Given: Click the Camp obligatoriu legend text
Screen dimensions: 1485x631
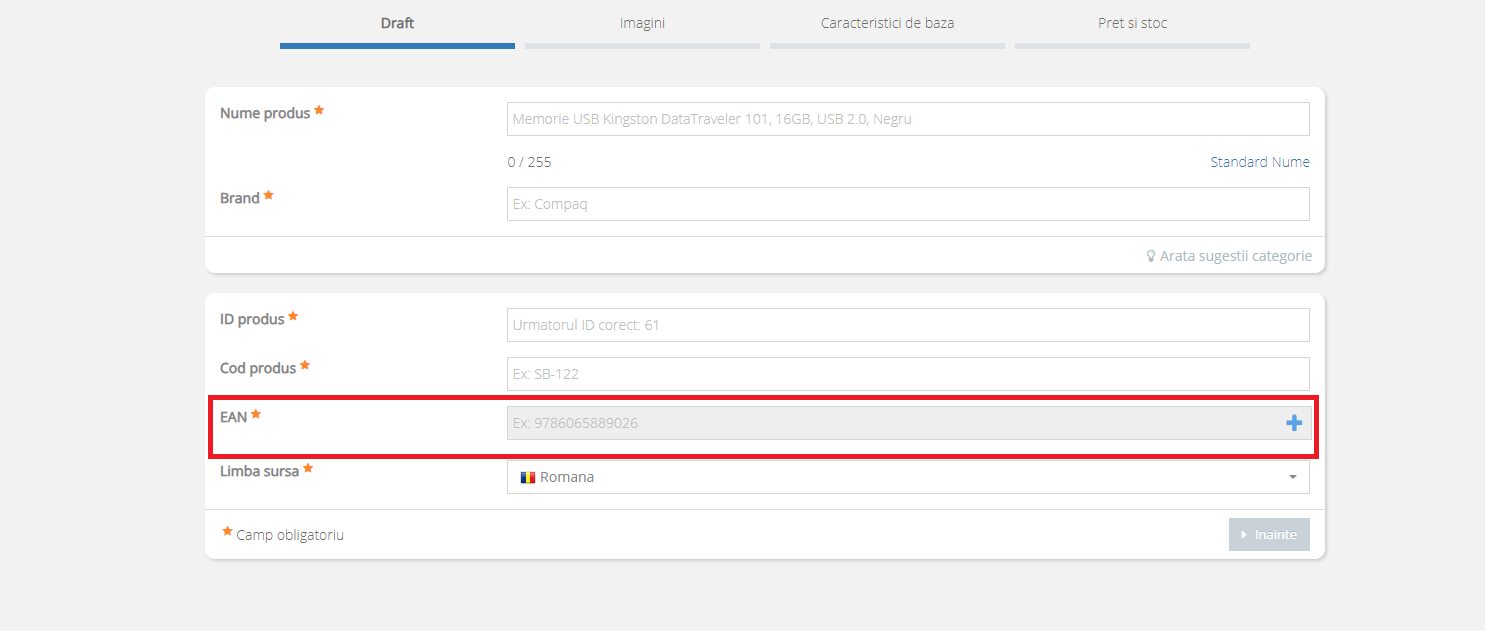Looking at the screenshot, I should tap(290, 535).
